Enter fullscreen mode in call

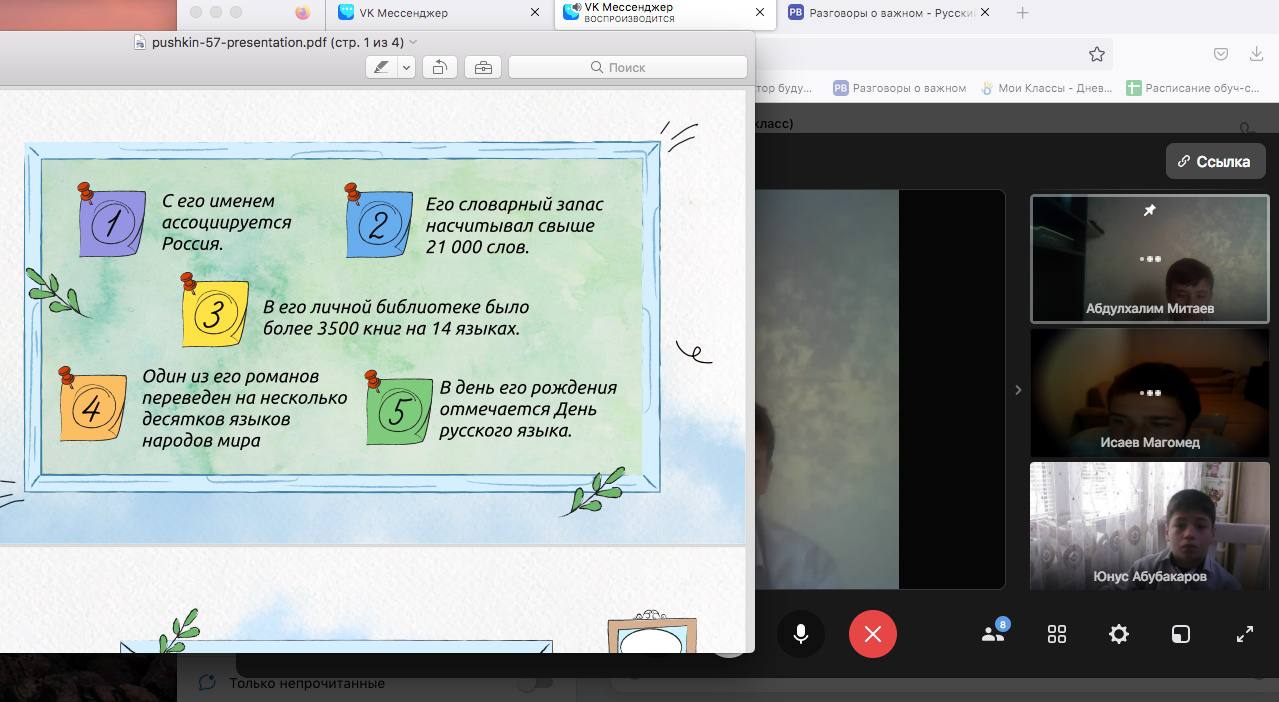1245,634
